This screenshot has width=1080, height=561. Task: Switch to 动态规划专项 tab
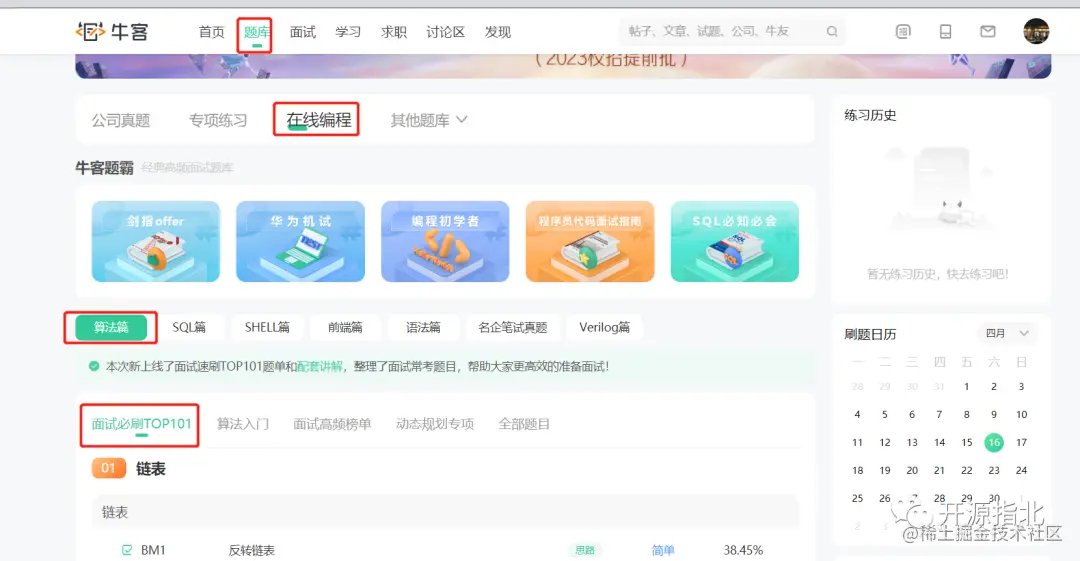click(x=435, y=424)
